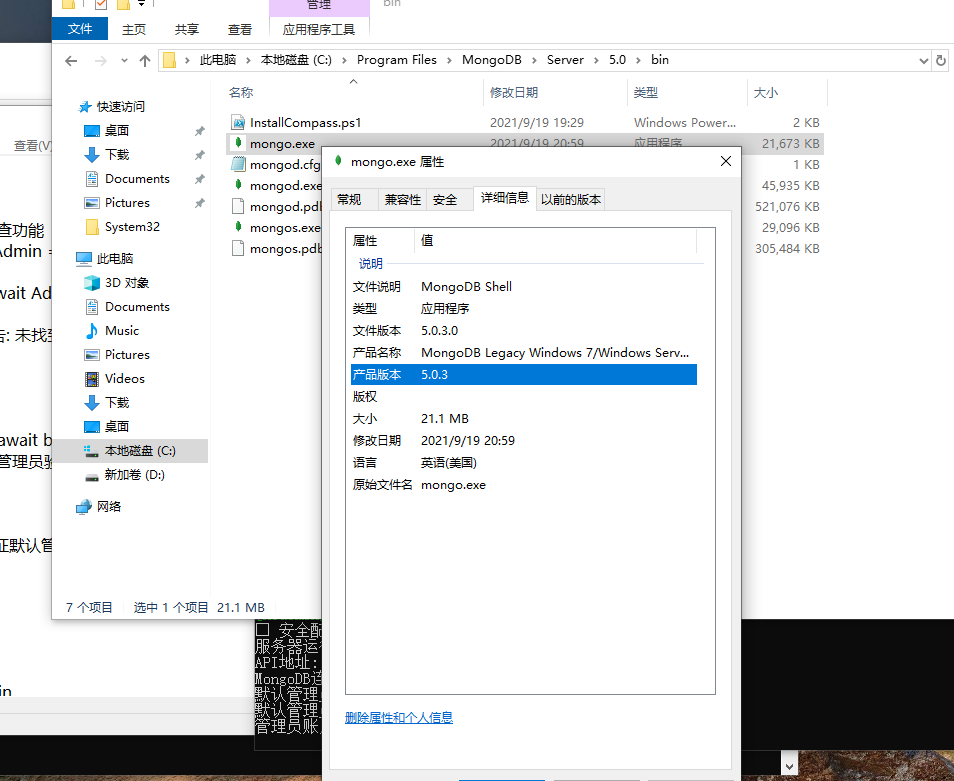Open pinned Pictures under quick access
954x781 pixels.
[127, 203]
